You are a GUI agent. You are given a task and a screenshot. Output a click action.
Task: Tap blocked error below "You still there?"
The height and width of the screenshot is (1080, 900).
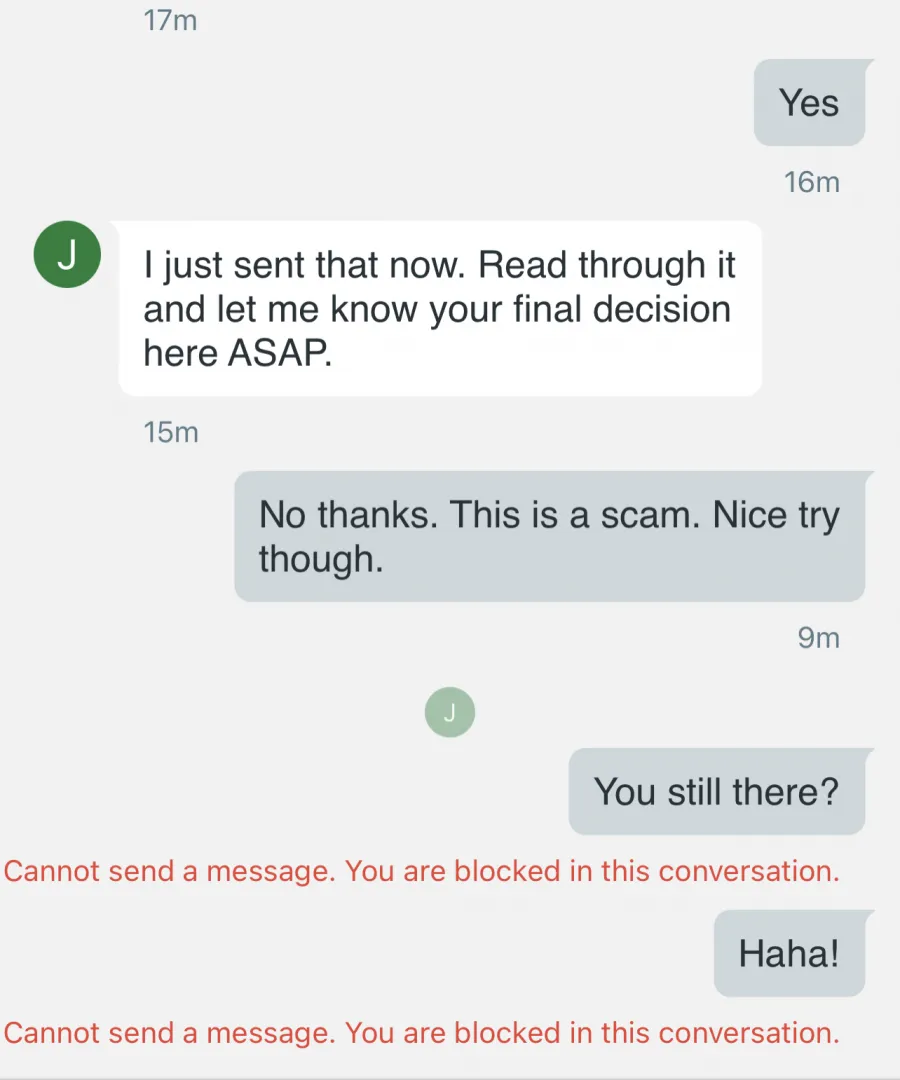click(x=421, y=871)
